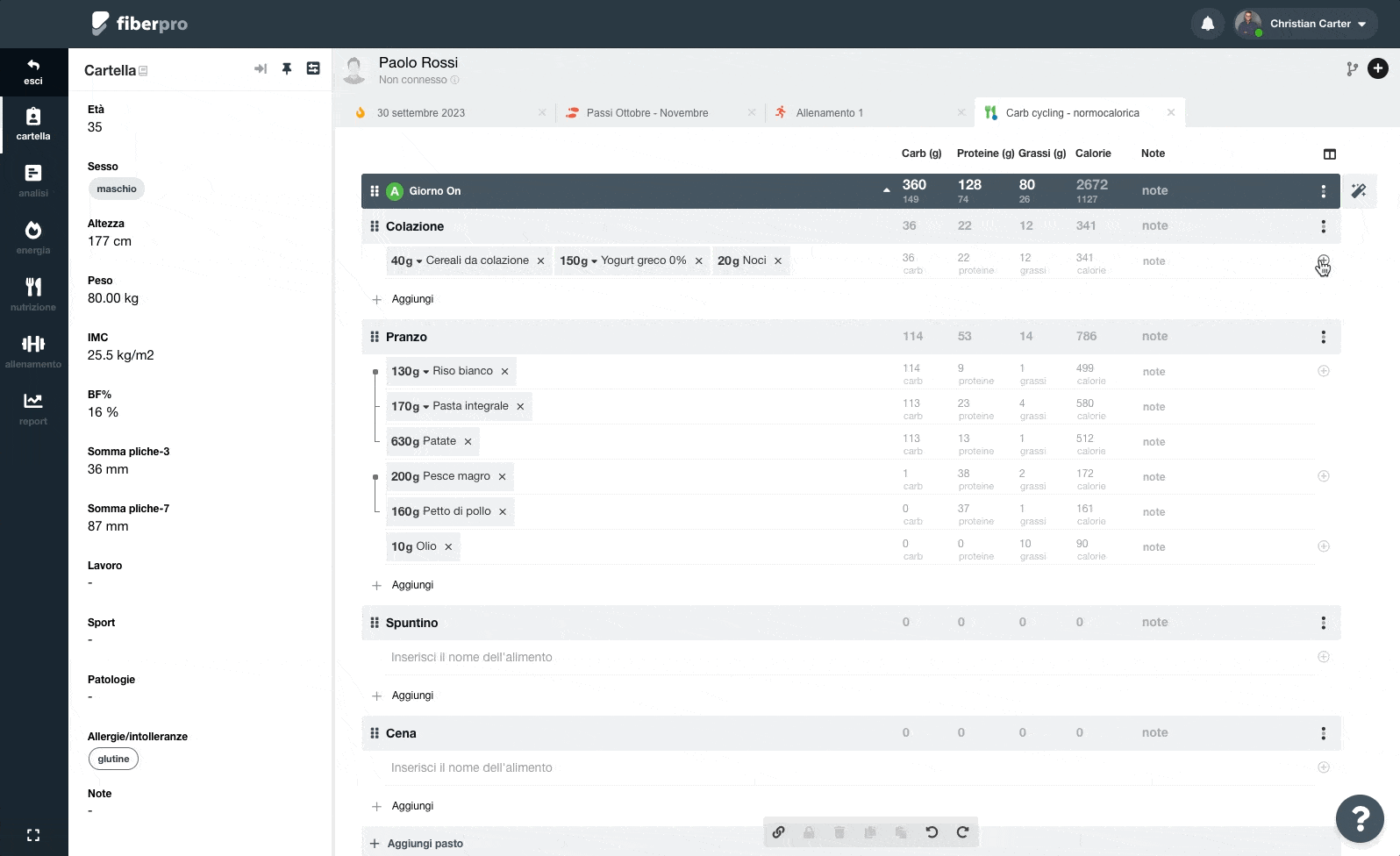Click the redo arrow in bottom toolbar

(x=962, y=831)
